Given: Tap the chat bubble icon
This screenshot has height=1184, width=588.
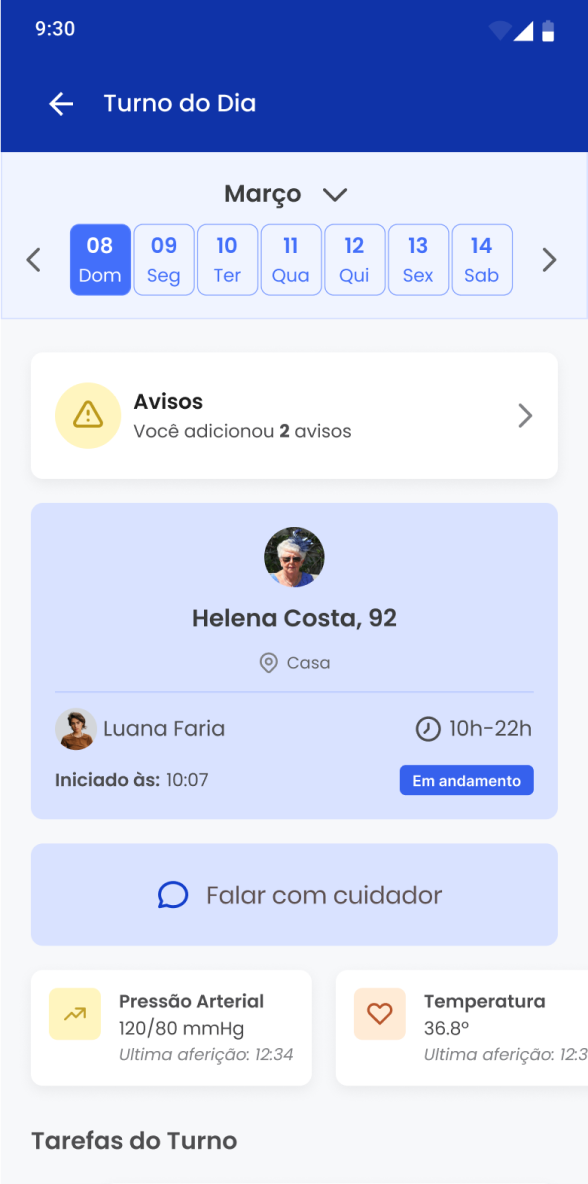Looking at the screenshot, I should tap(173, 895).
